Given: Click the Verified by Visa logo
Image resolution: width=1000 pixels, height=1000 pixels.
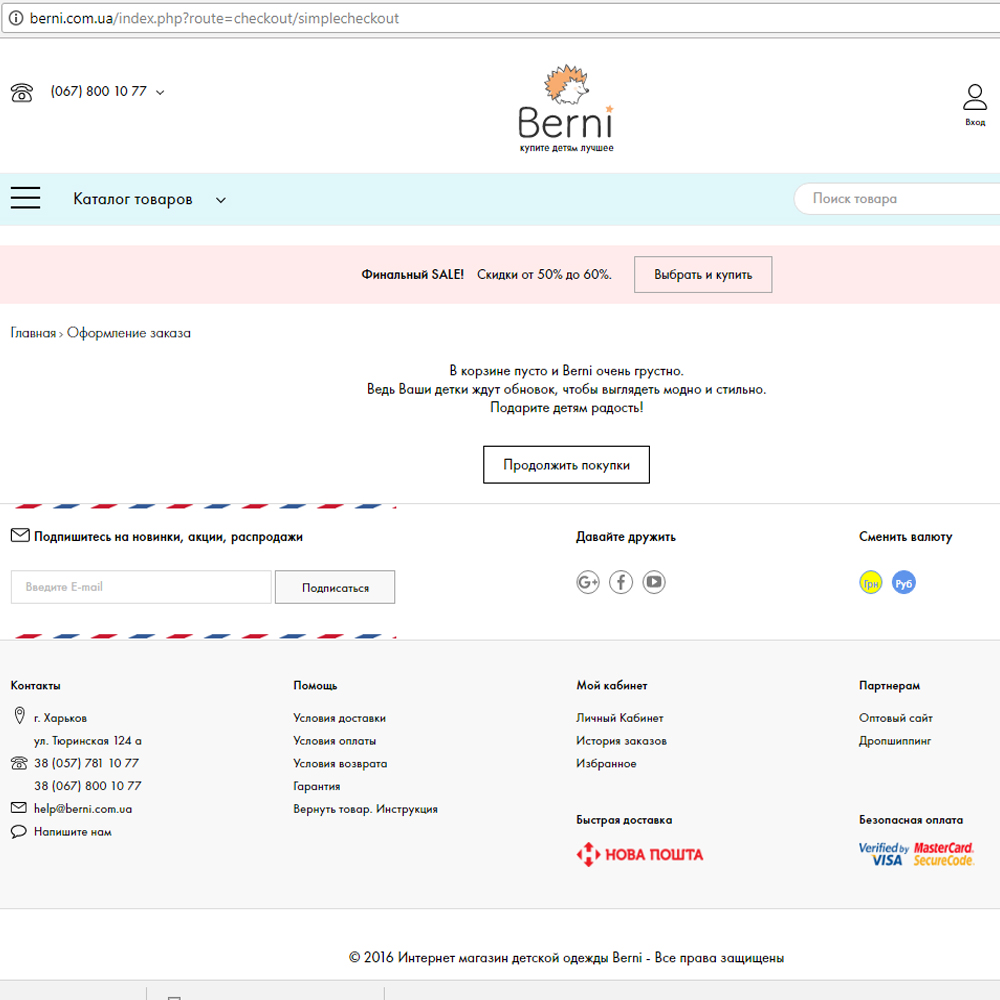Looking at the screenshot, I should [883, 854].
